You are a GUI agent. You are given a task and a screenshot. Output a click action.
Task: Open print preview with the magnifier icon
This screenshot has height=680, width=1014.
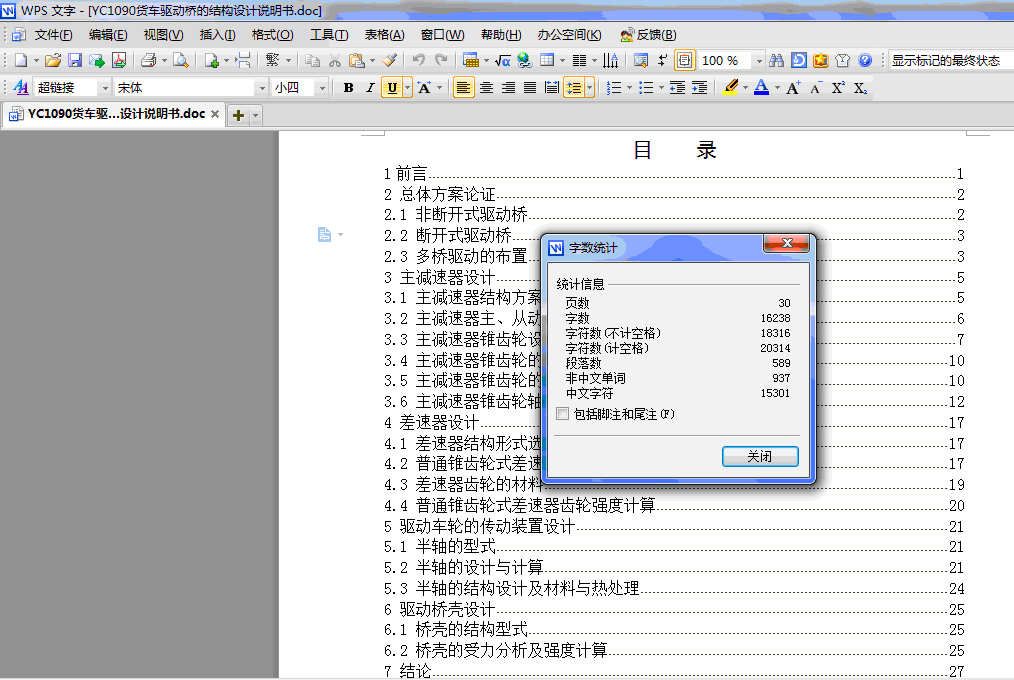click(181, 61)
